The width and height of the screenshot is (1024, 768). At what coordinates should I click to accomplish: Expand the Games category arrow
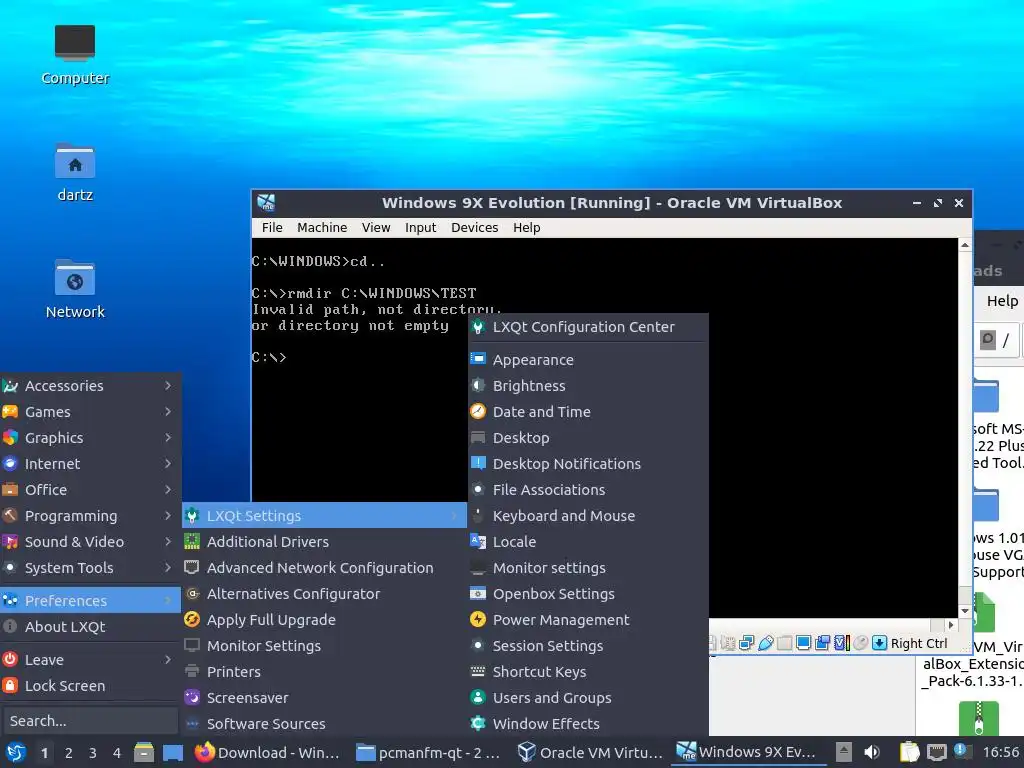coord(168,412)
